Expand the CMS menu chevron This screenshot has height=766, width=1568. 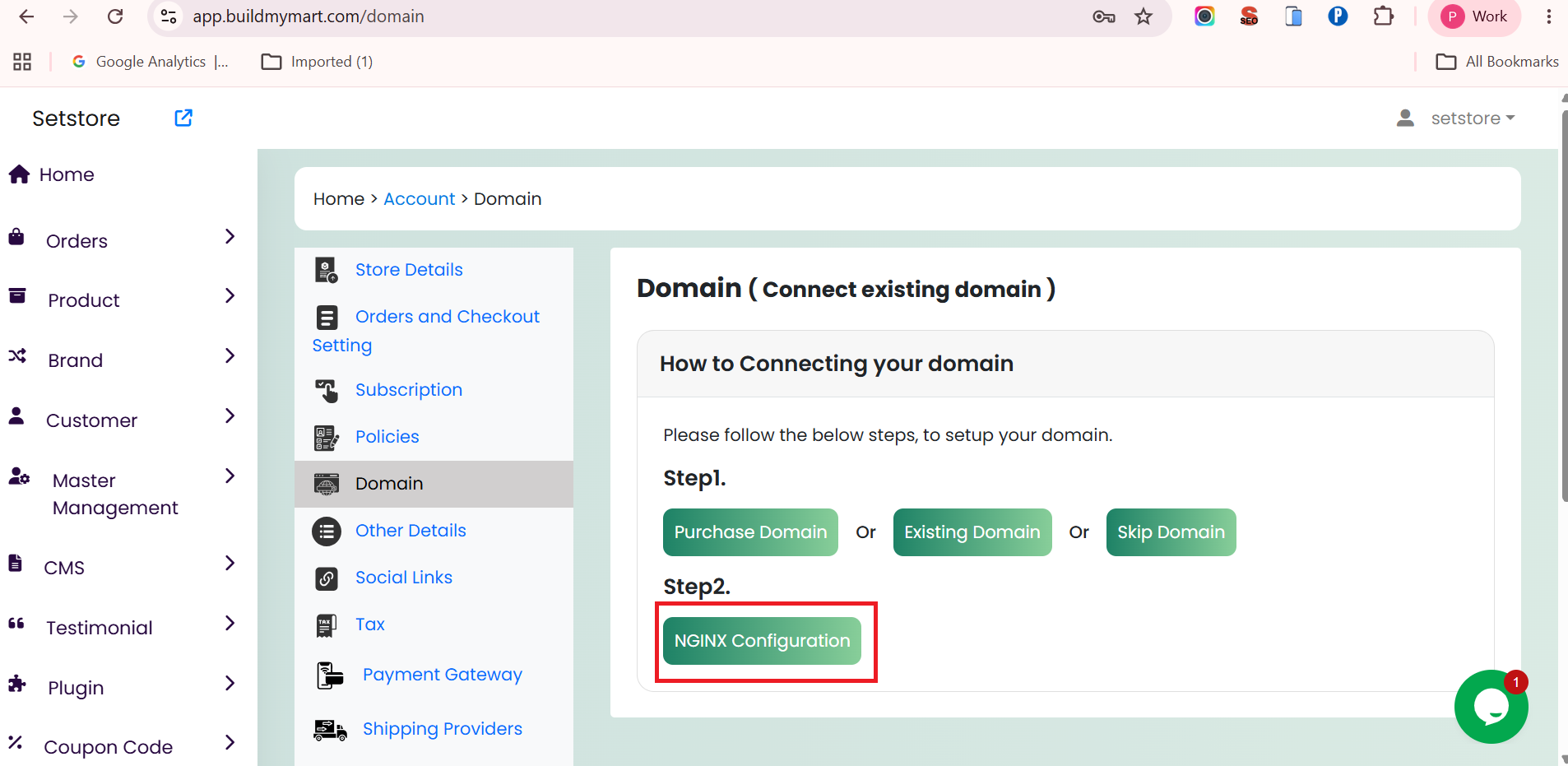[230, 564]
